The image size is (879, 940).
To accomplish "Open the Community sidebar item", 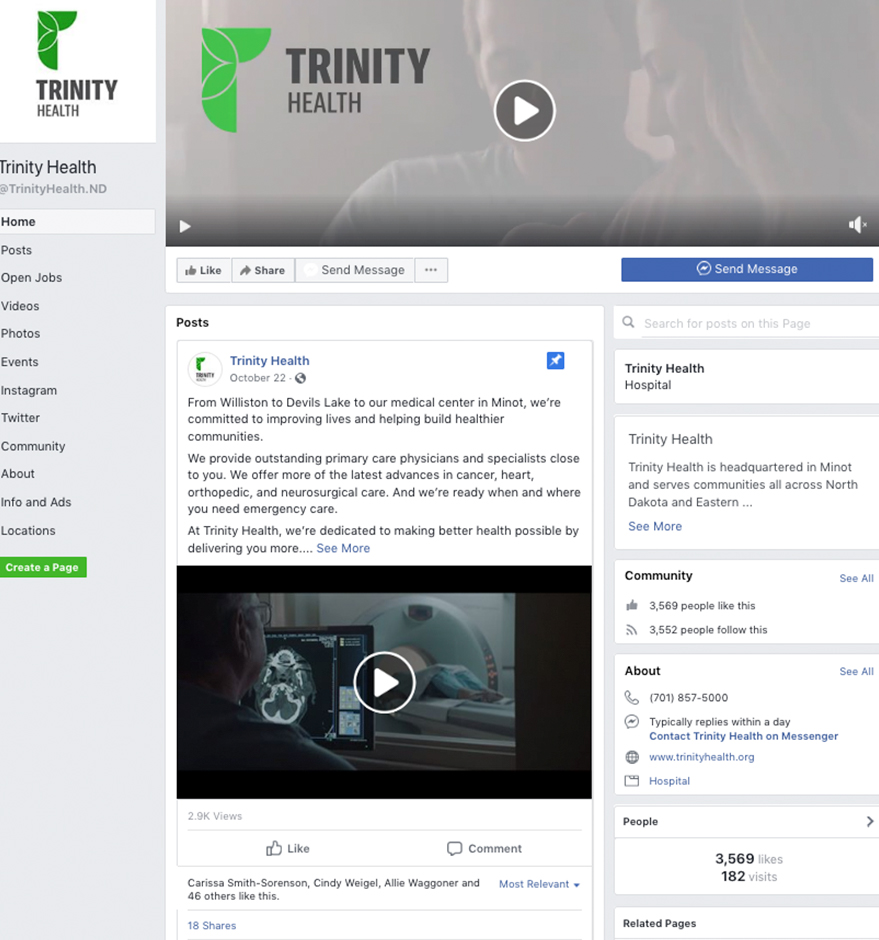I will (33, 446).
